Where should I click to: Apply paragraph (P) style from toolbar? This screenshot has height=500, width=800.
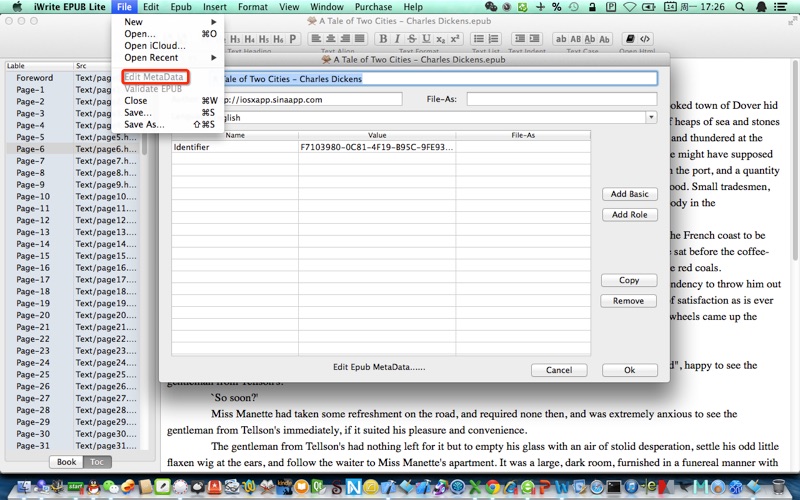(x=292, y=39)
